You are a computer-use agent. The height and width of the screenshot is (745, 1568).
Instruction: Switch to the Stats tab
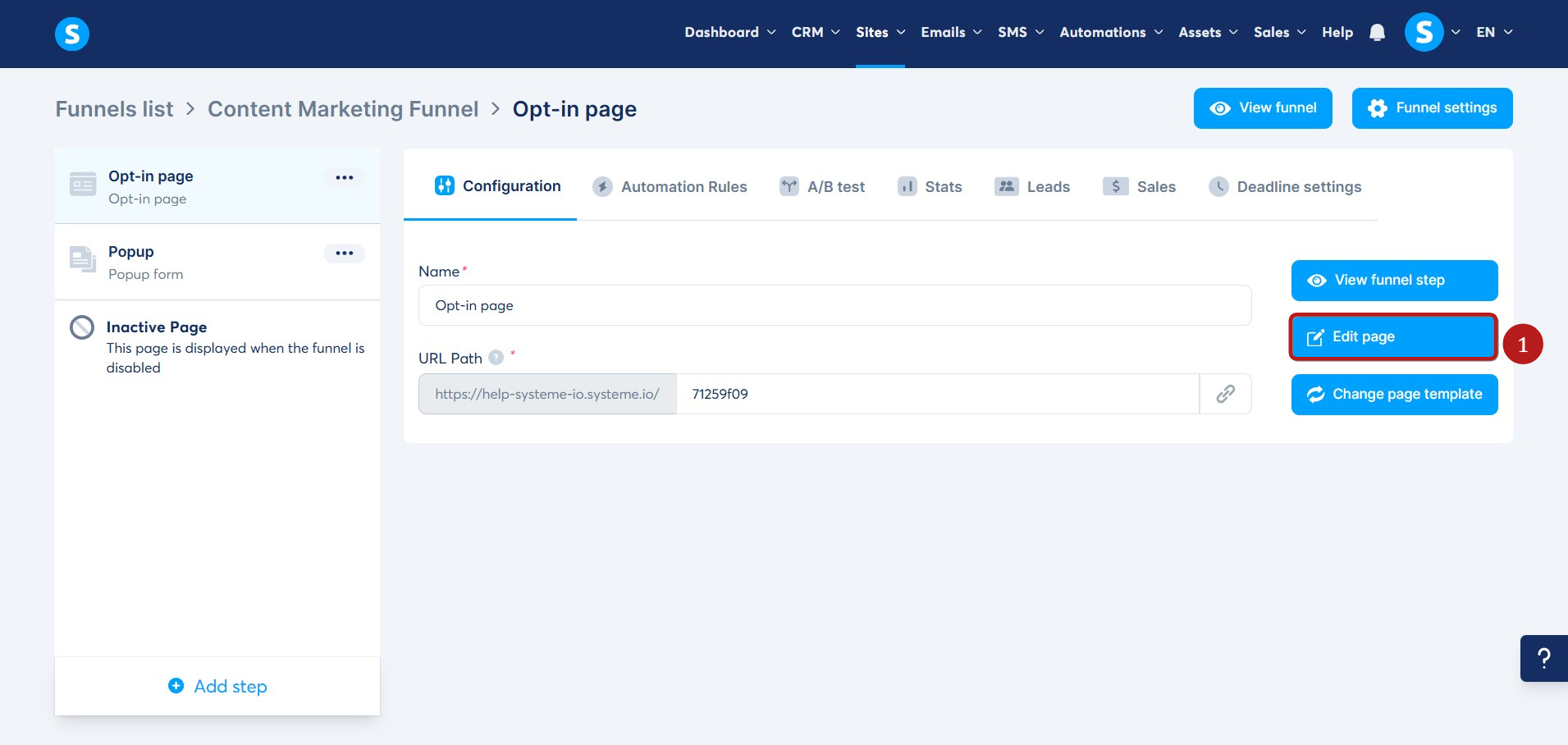click(930, 187)
